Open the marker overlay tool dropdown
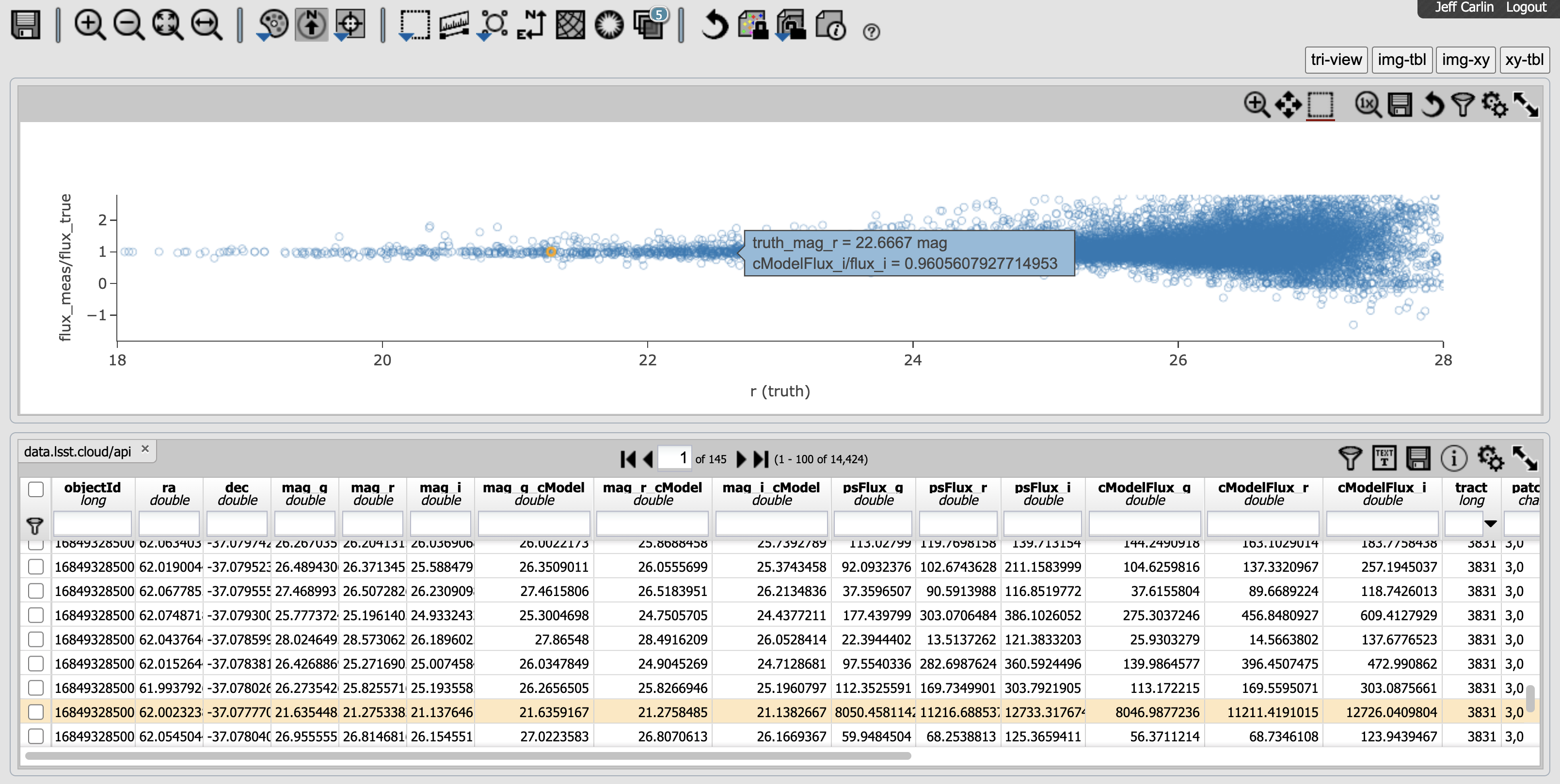 coord(493,25)
